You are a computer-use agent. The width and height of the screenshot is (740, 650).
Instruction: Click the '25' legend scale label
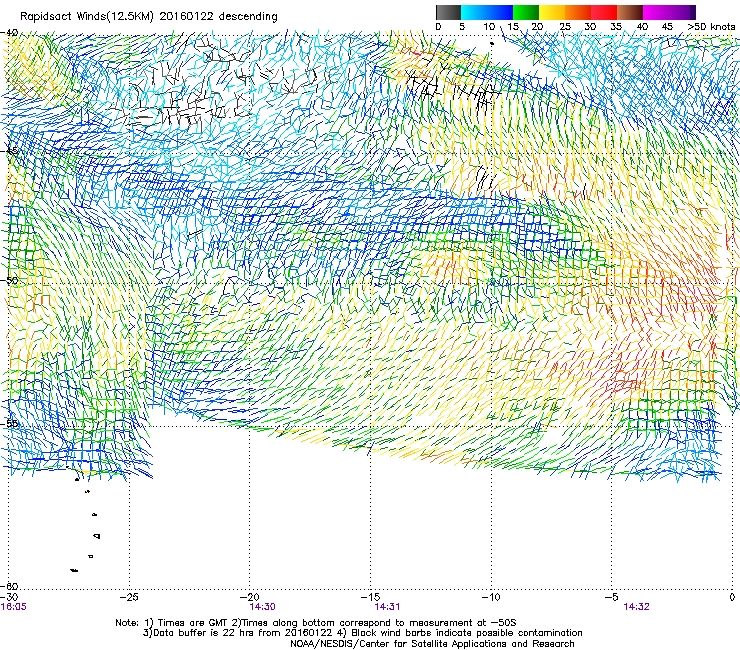(x=565, y=27)
